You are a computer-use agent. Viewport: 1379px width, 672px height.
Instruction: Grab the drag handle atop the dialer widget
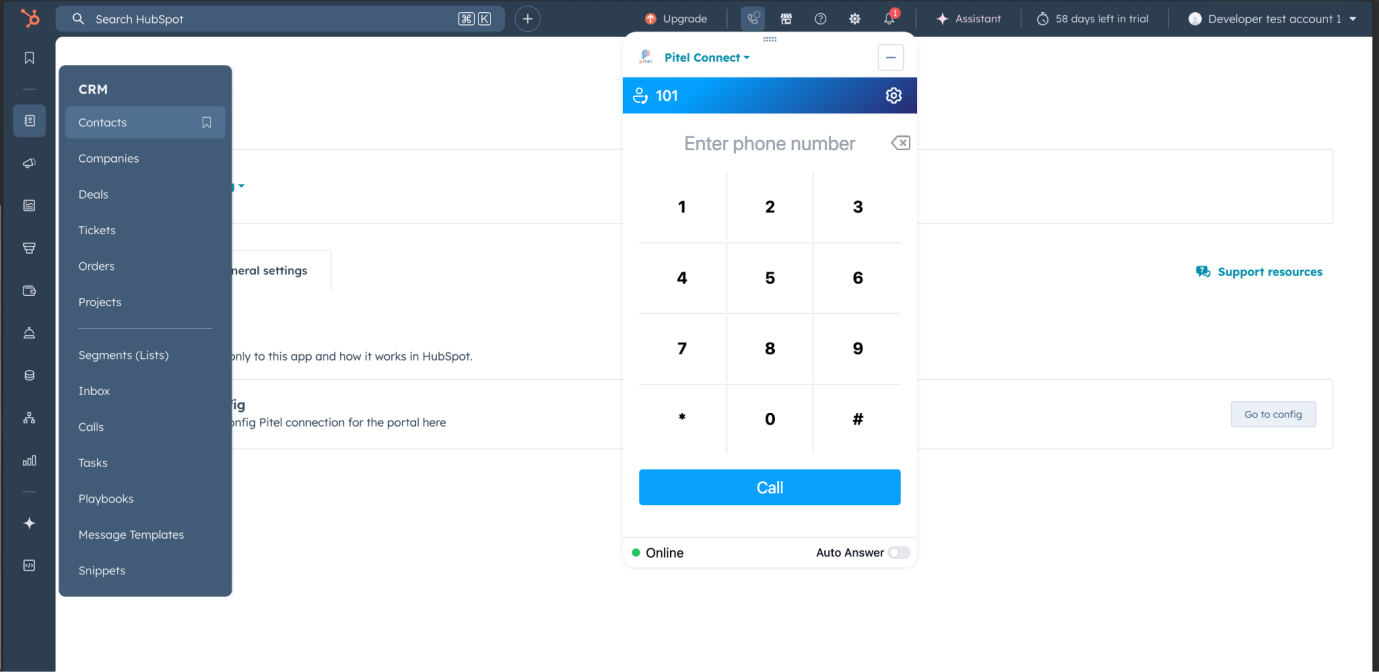tap(770, 39)
